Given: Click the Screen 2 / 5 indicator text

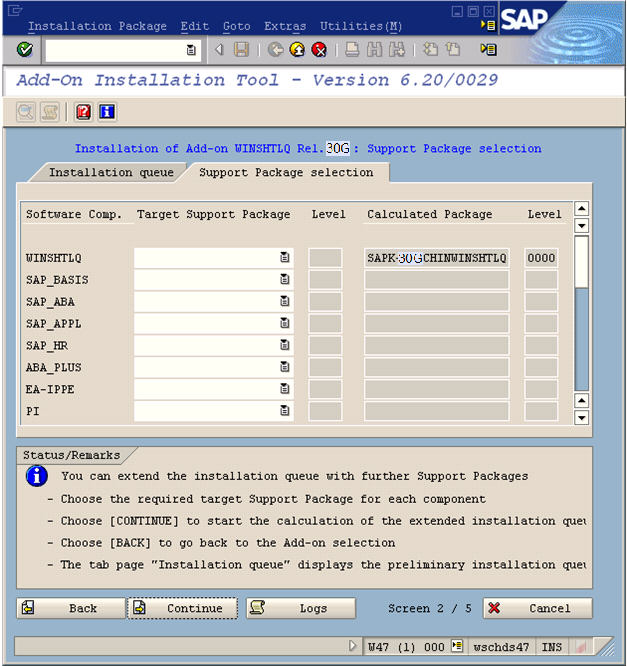Looking at the screenshot, I should coord(429,608).
